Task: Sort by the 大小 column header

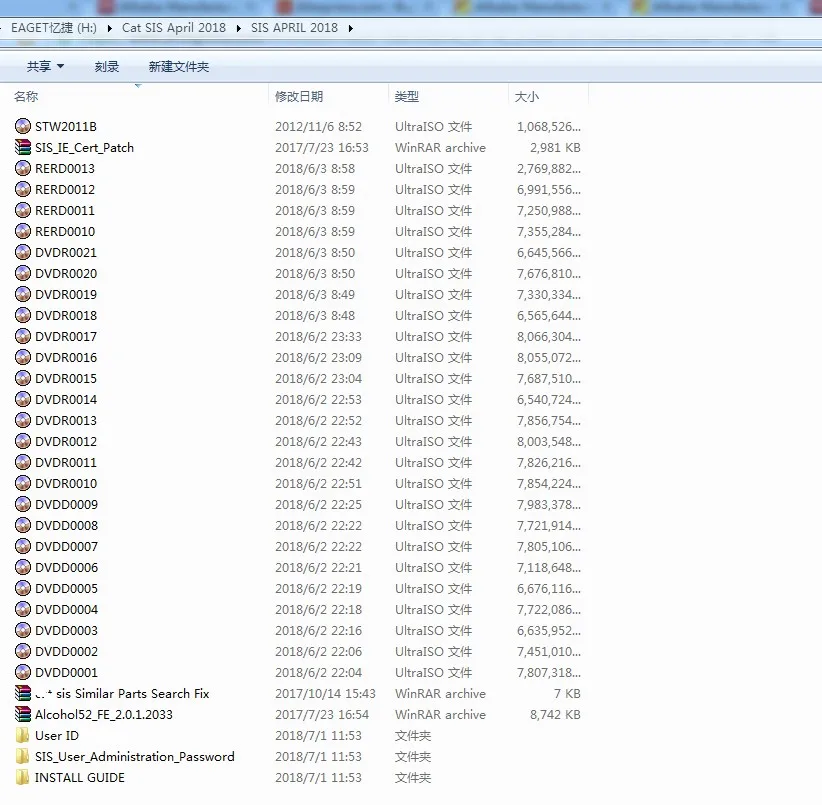Action: tap(527, 96)
